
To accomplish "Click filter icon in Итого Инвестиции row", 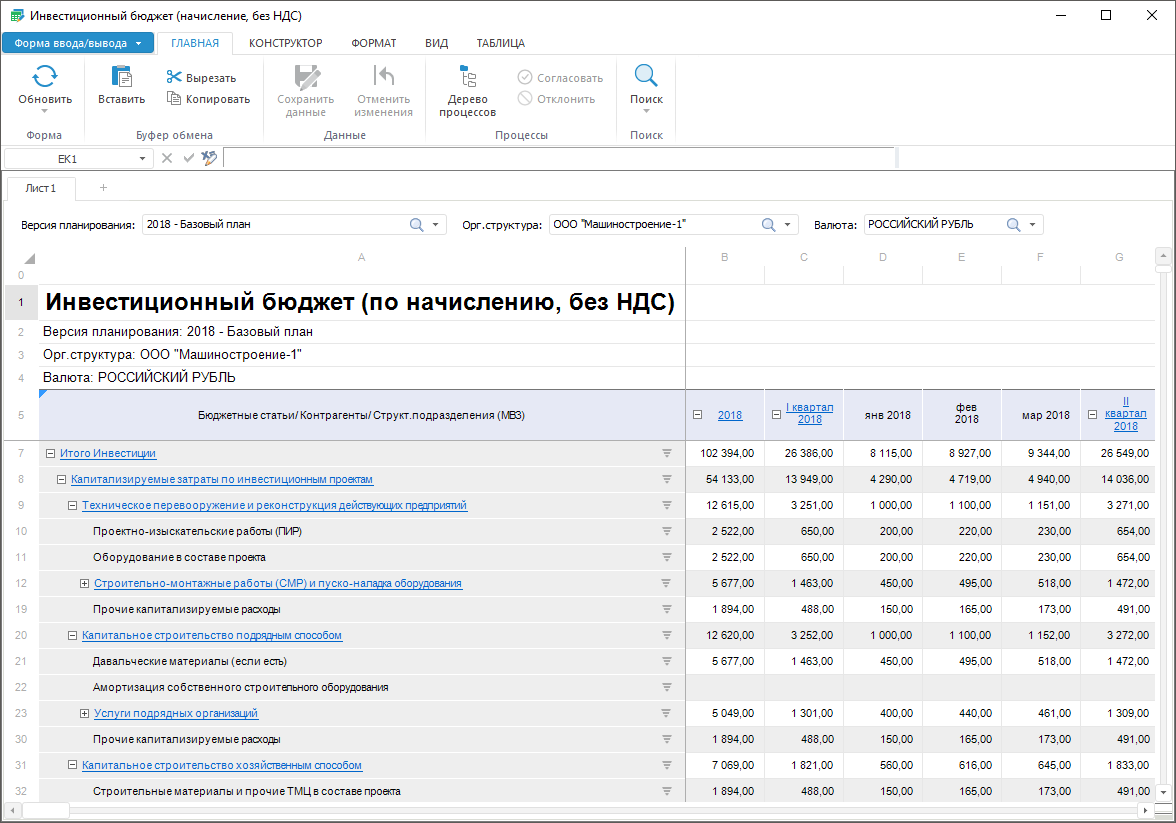I will pyautogui.click(x=667, y=454).
